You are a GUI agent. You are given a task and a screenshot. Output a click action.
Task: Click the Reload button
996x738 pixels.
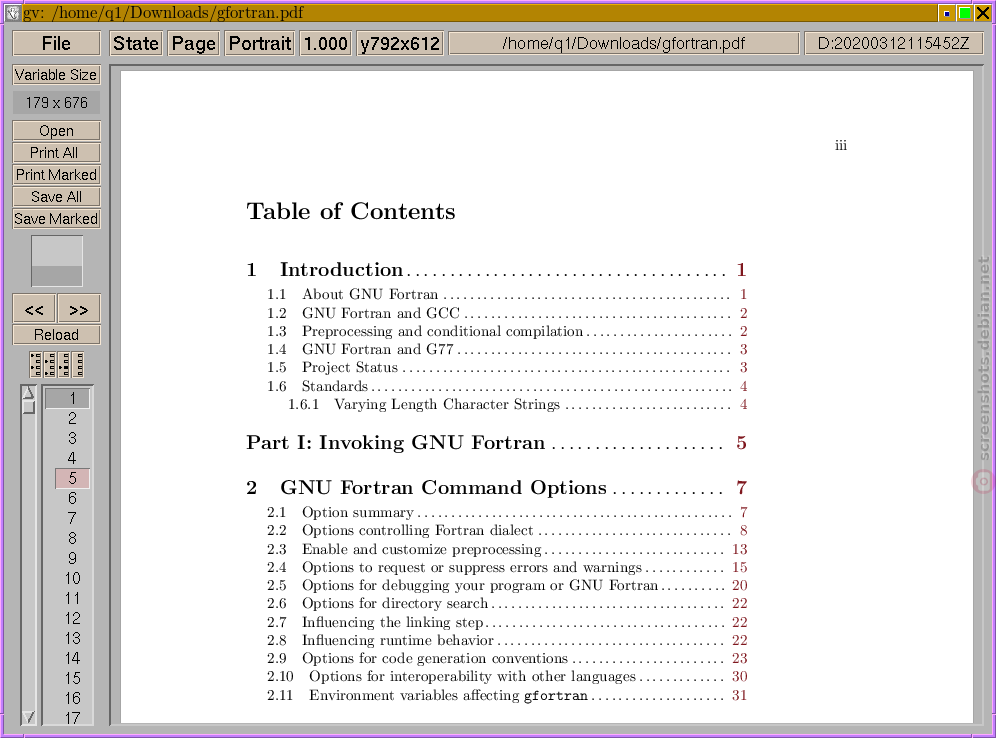click(57, 335)
